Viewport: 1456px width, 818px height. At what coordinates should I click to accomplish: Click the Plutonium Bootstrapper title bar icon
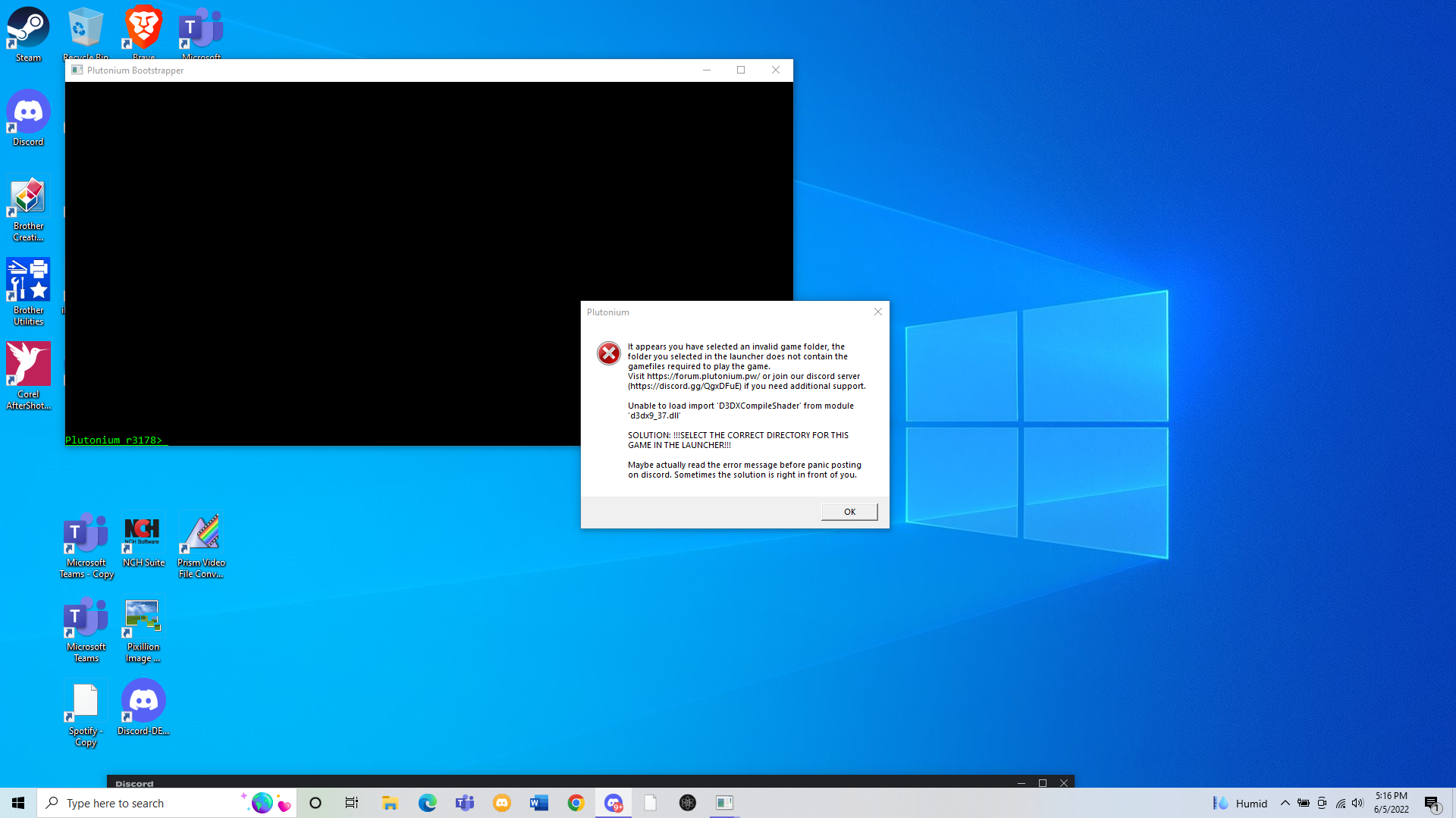[77, 70]
